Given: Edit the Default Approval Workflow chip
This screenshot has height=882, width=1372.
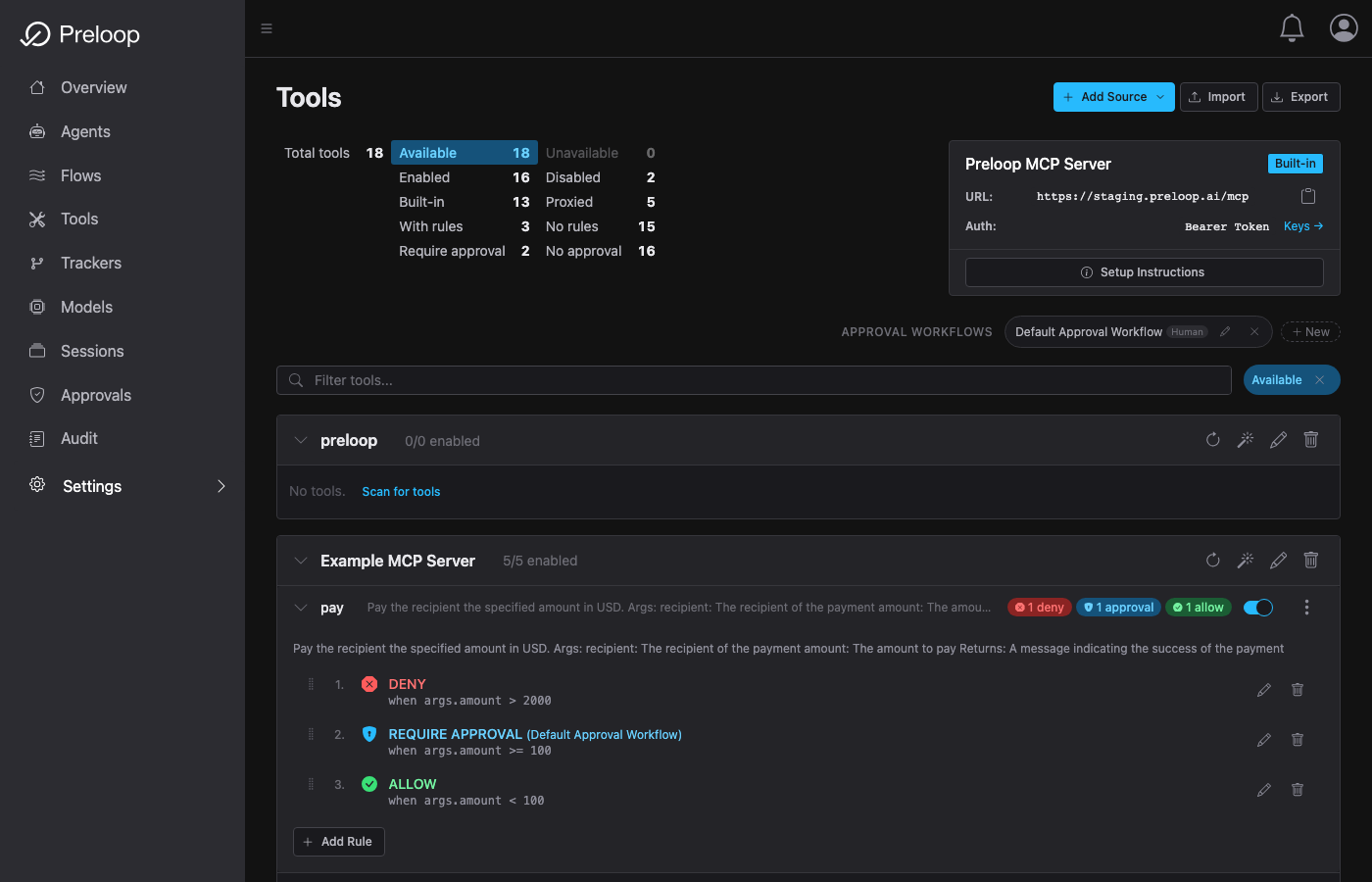Looking at the screenshot, I should [1225, 332].
